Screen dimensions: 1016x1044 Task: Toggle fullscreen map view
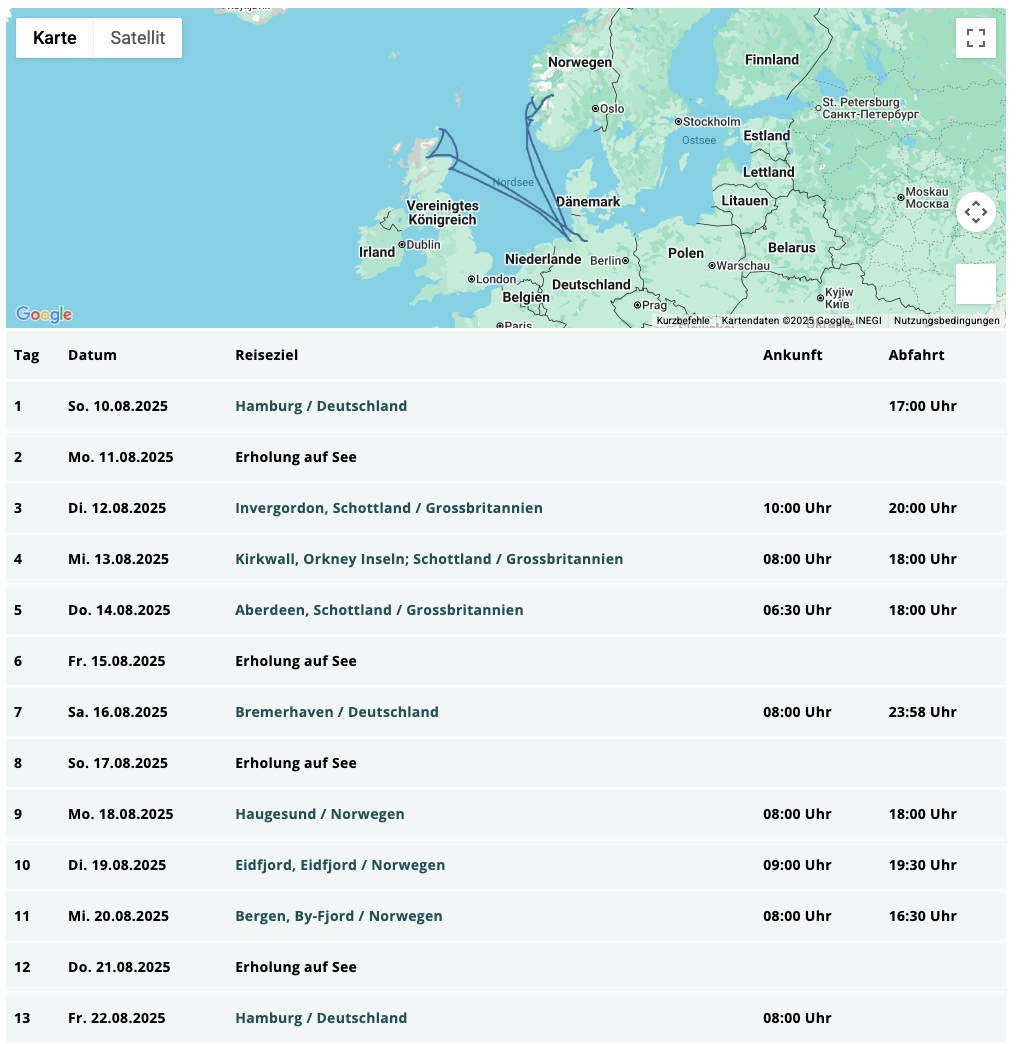click(975, 38)
